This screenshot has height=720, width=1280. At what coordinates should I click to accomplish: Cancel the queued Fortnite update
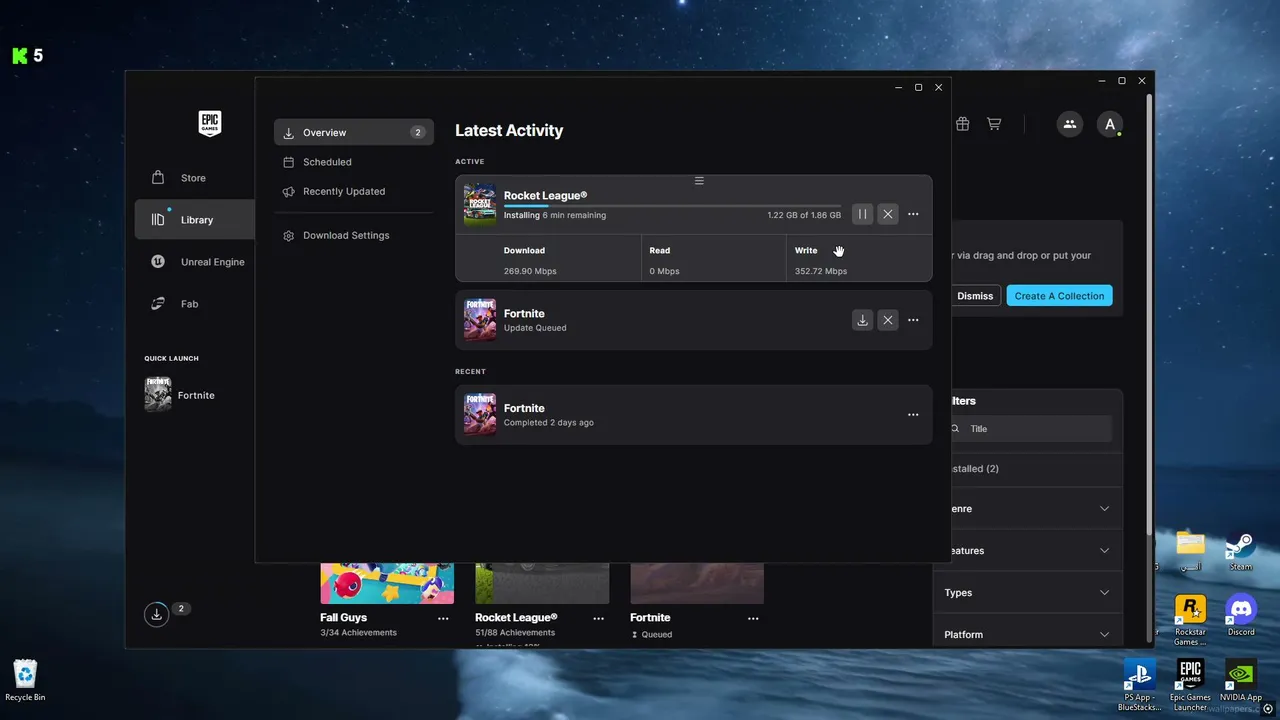[x=887, y=320]
